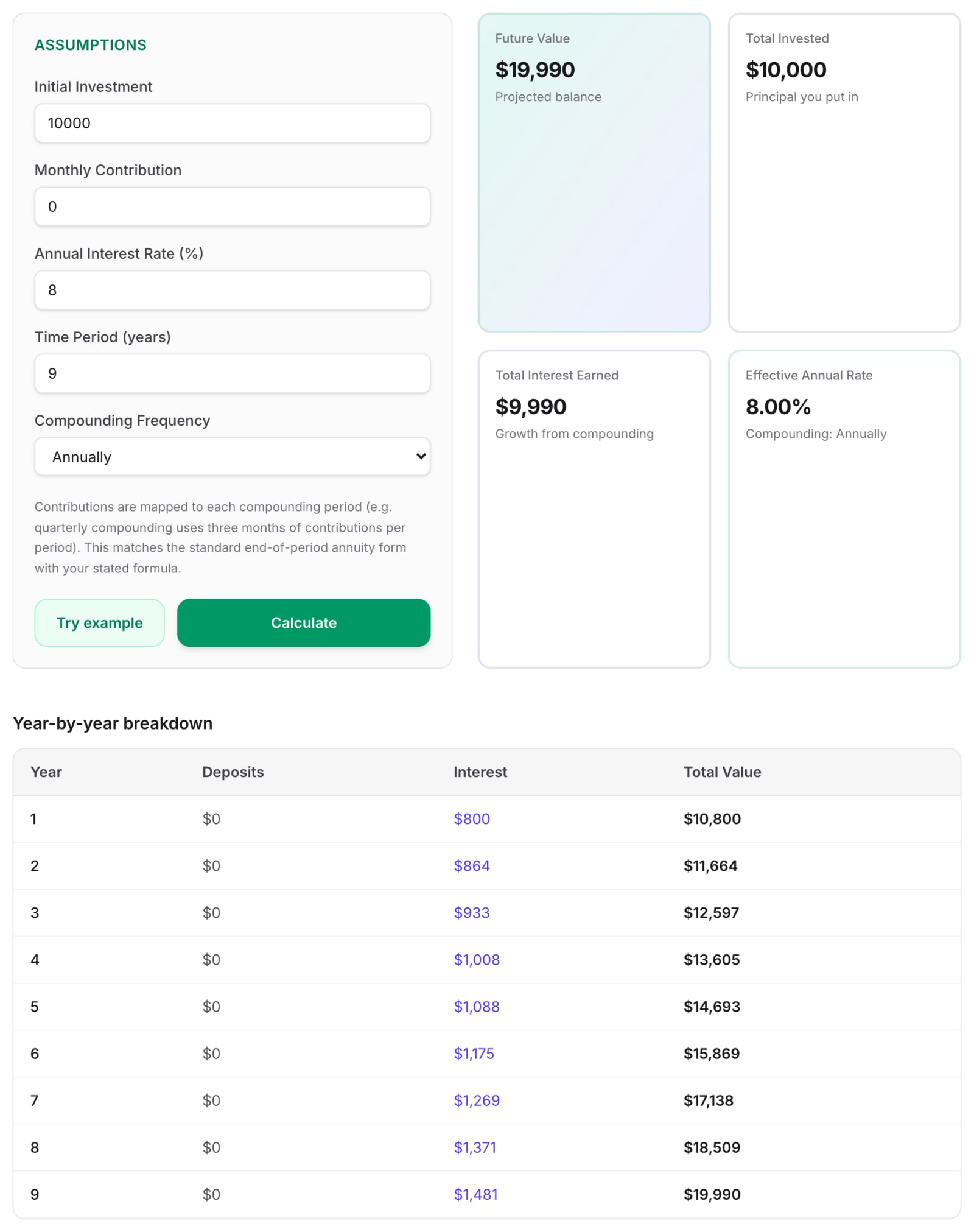The height and width of the screenshot is (1232, 974).
Task: Click the Year column header
Action: [x=46, y=772]
